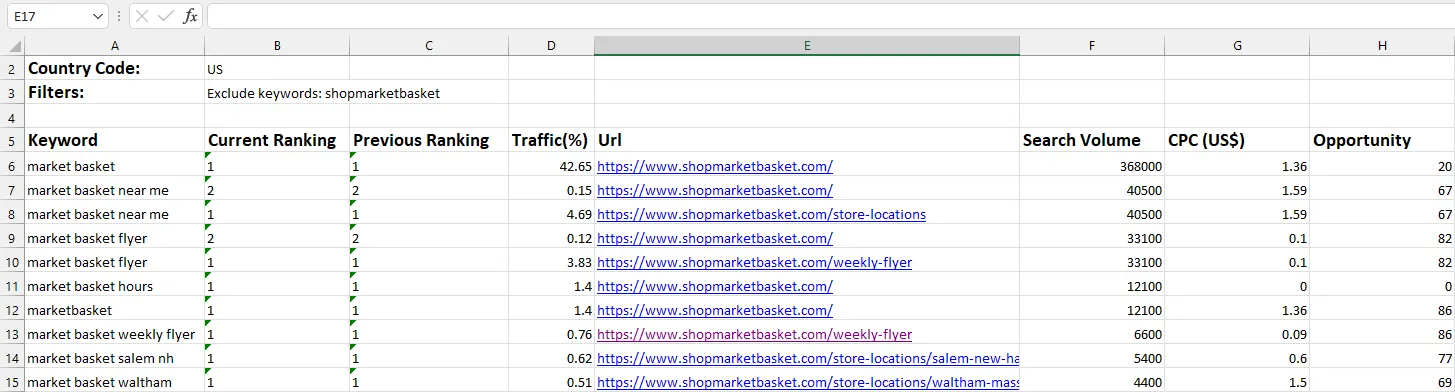The height and width of the screenshot is (392, 1455).
Task: Open homepage link in market basket row 6
Action: coord(715,166)
